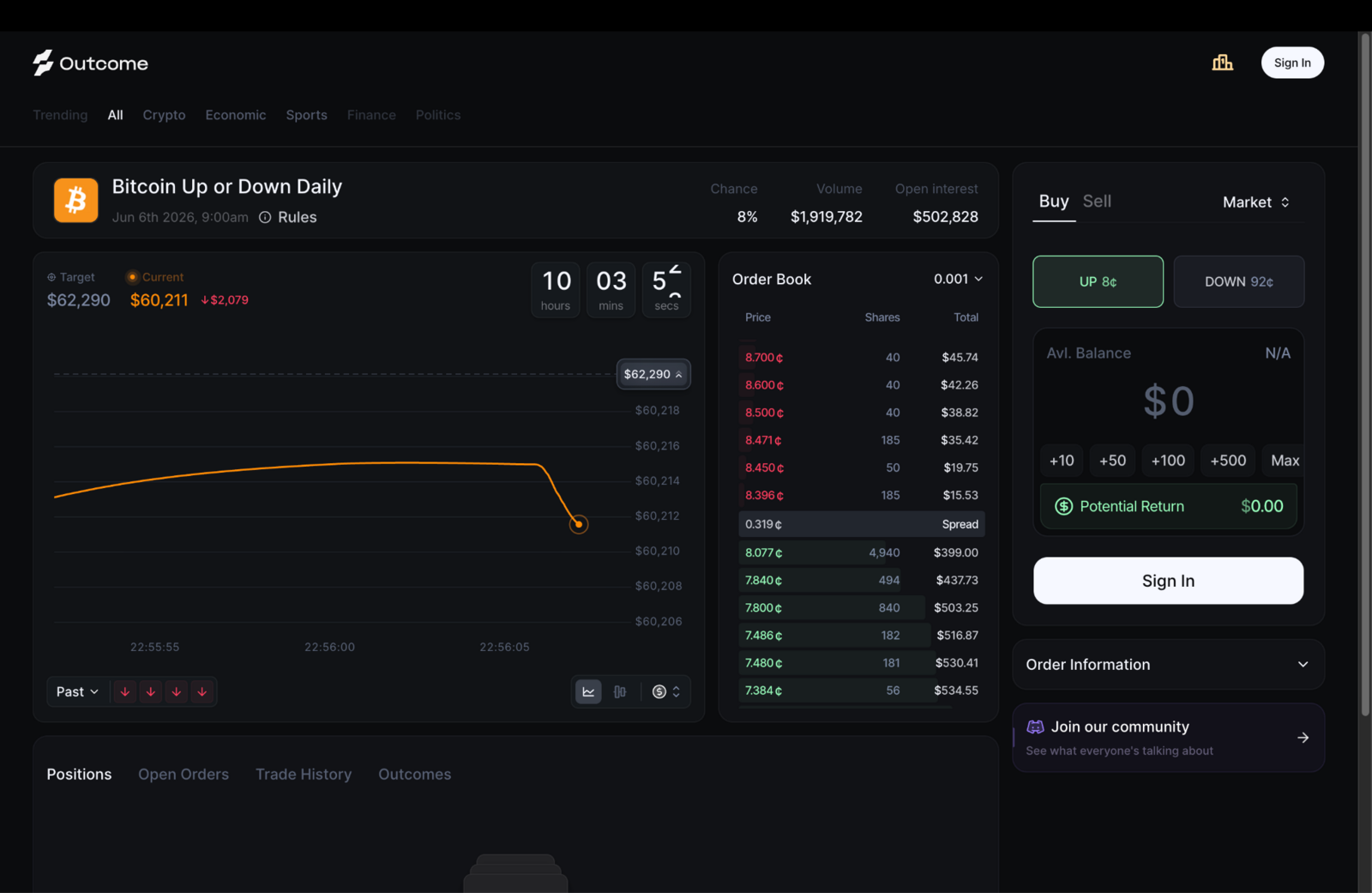Expand the Order Information section
Viewport: 1372px width, 893px height.
tap(1168, 665)
